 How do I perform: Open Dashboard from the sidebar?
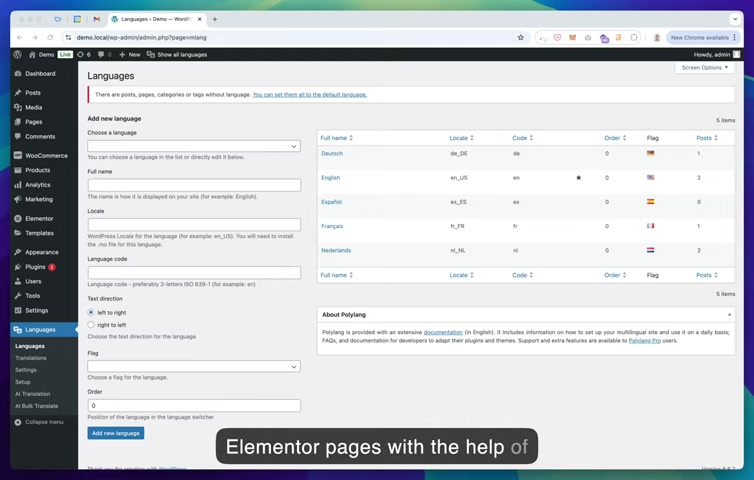[40, 74]
